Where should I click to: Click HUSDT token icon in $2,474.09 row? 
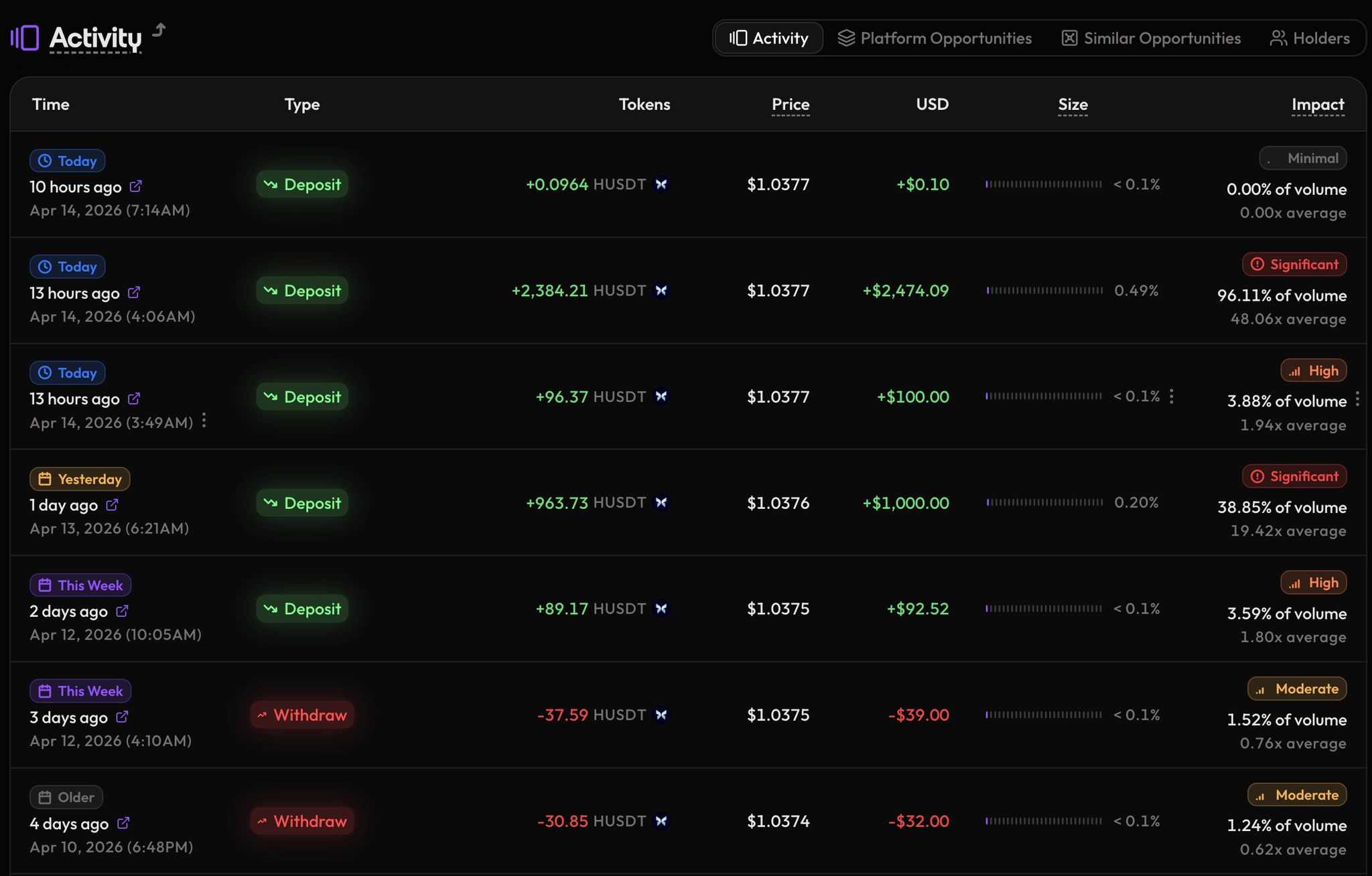(661, 291)
